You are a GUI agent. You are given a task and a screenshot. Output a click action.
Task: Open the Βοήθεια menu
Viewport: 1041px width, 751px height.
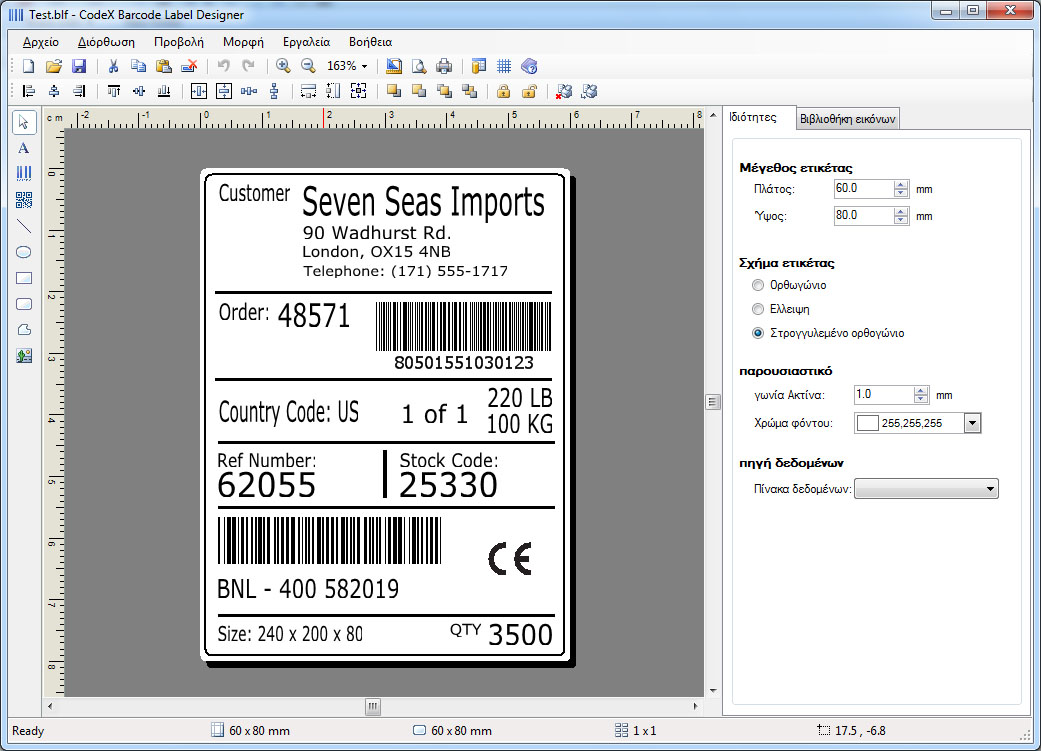tap(370, 42)
